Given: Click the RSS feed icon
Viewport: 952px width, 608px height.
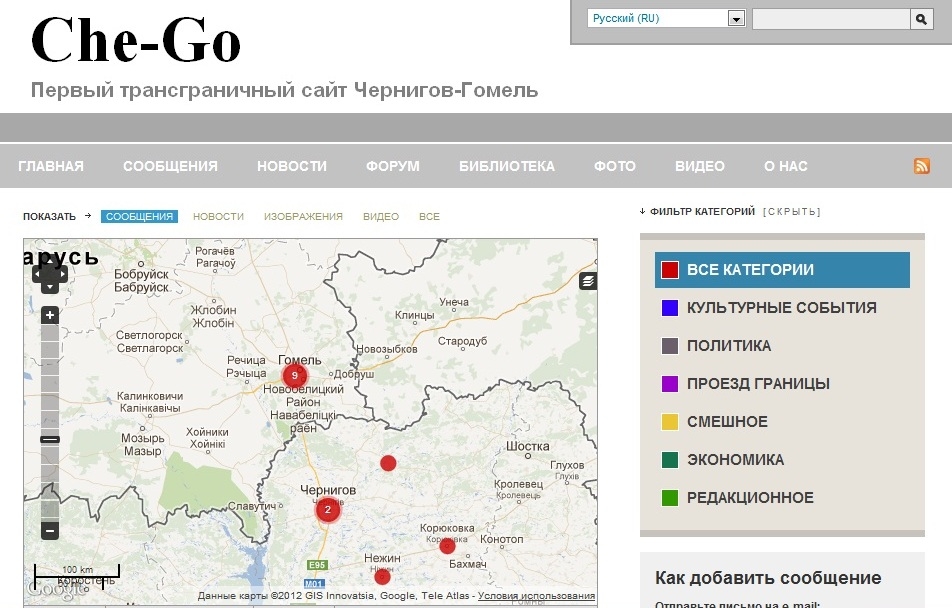Looking at the screenshot, I should pyautogui.click(x=922, y=166).
